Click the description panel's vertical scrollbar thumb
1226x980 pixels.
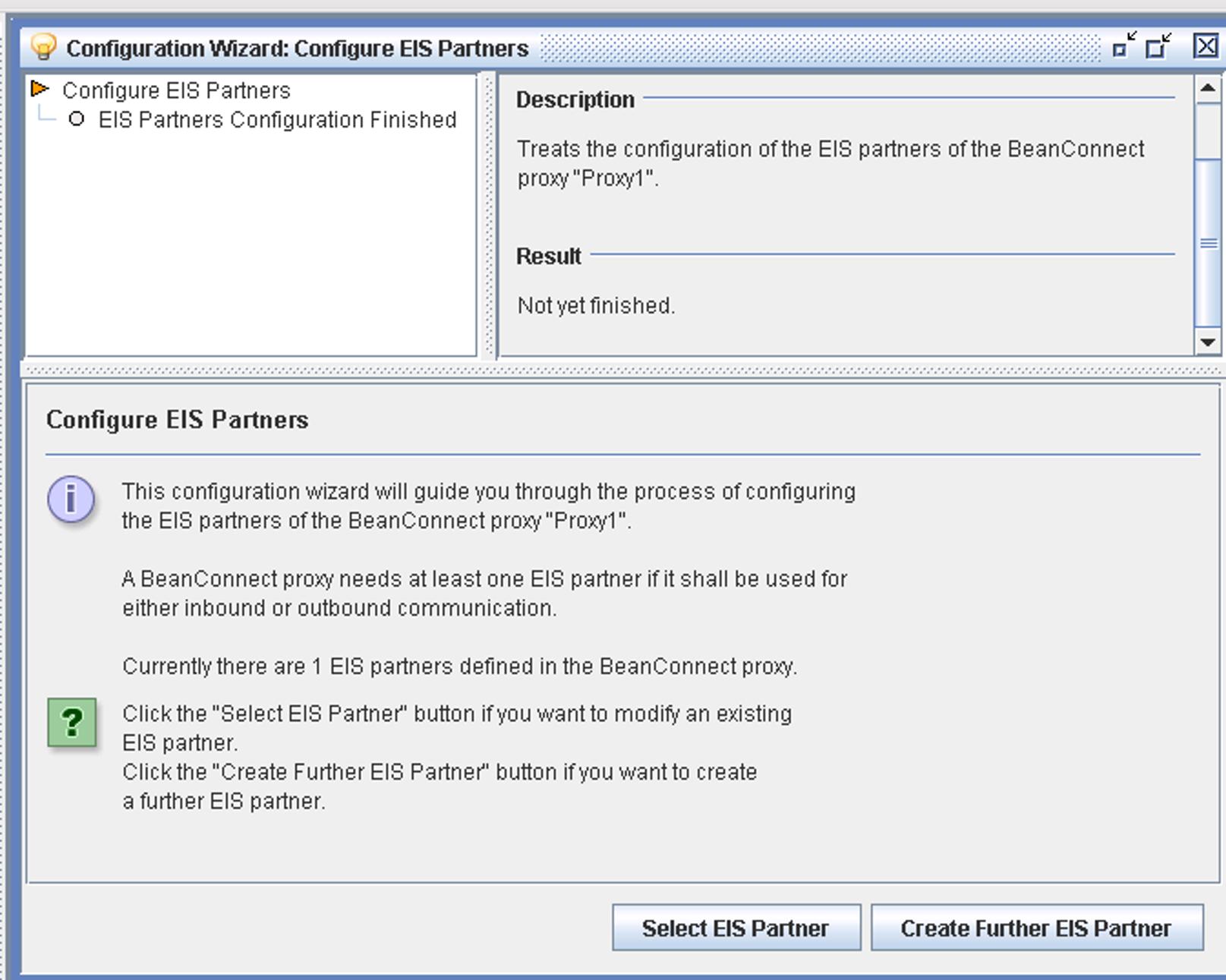[x=1207, y=243]
